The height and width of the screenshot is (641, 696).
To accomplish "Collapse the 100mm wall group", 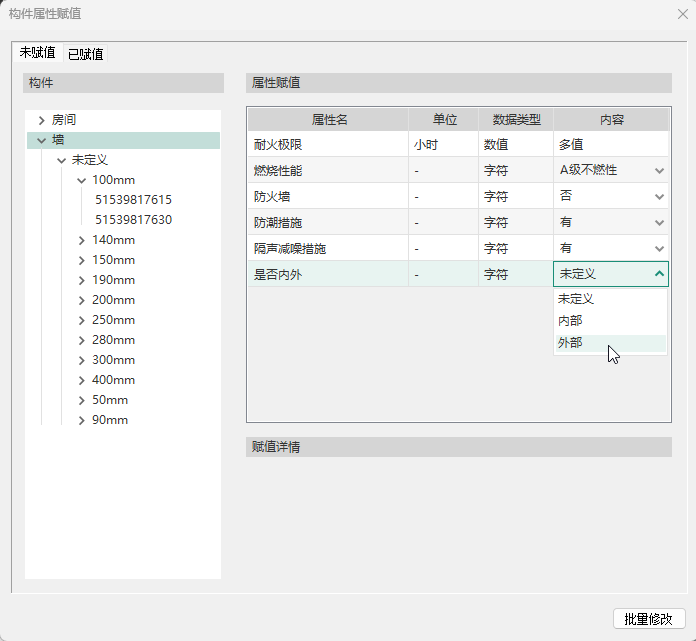I will [81, 180].
